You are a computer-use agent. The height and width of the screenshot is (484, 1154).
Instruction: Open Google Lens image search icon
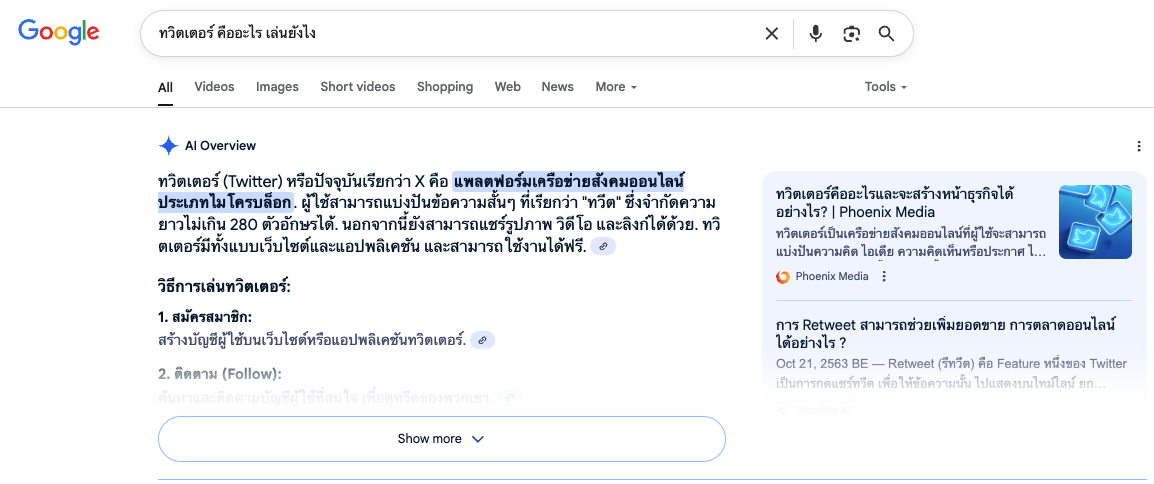(852, 34)
